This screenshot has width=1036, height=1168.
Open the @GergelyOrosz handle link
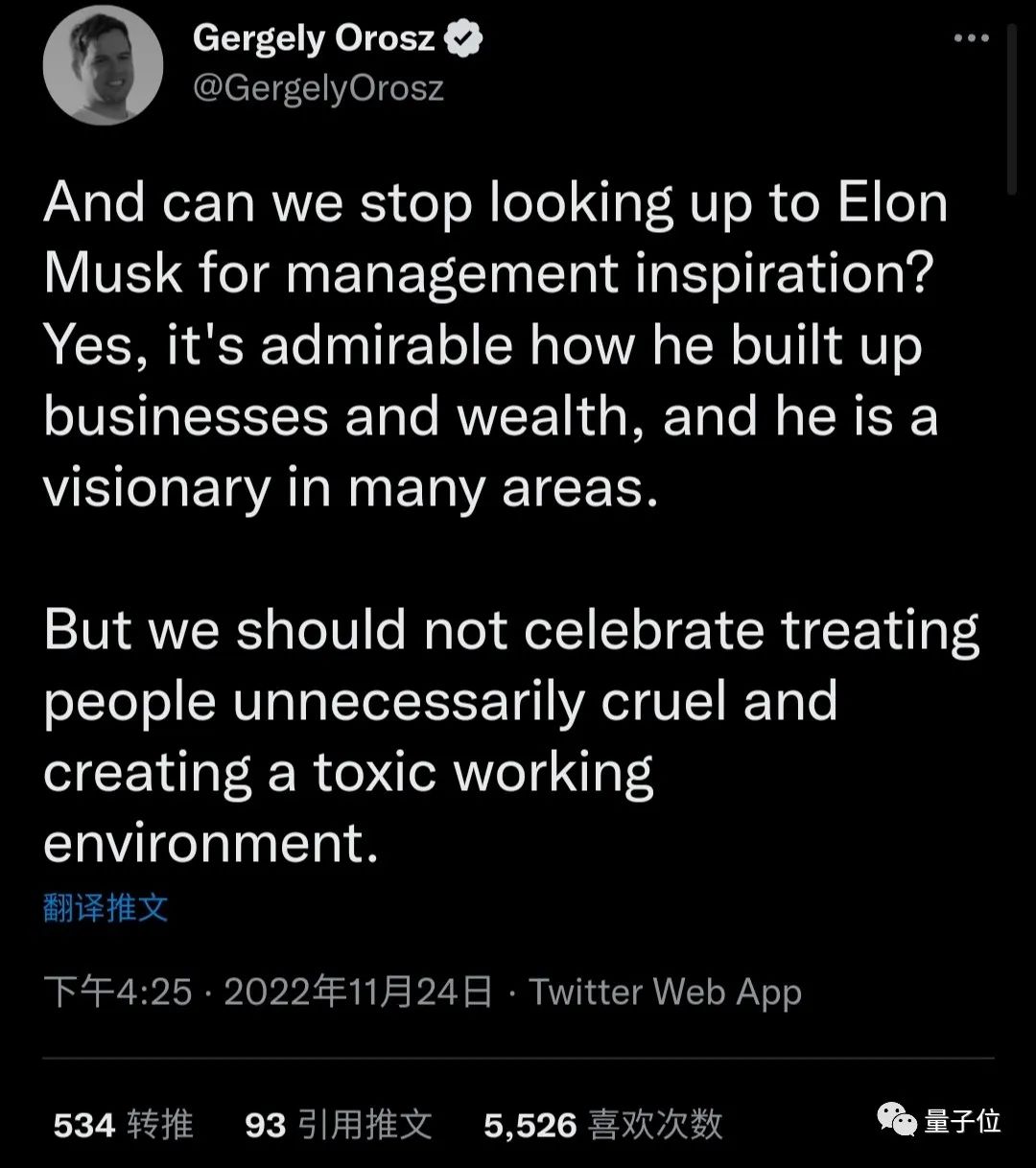click(318, 88)
